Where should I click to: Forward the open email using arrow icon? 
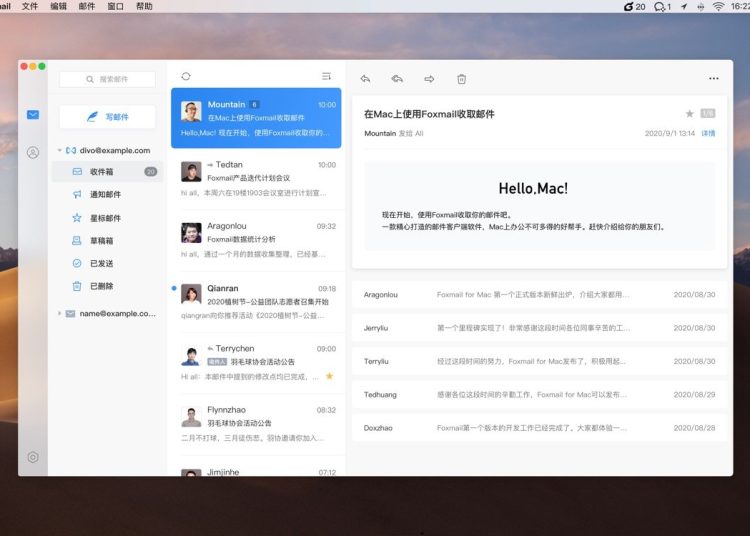tap(429, 79)
